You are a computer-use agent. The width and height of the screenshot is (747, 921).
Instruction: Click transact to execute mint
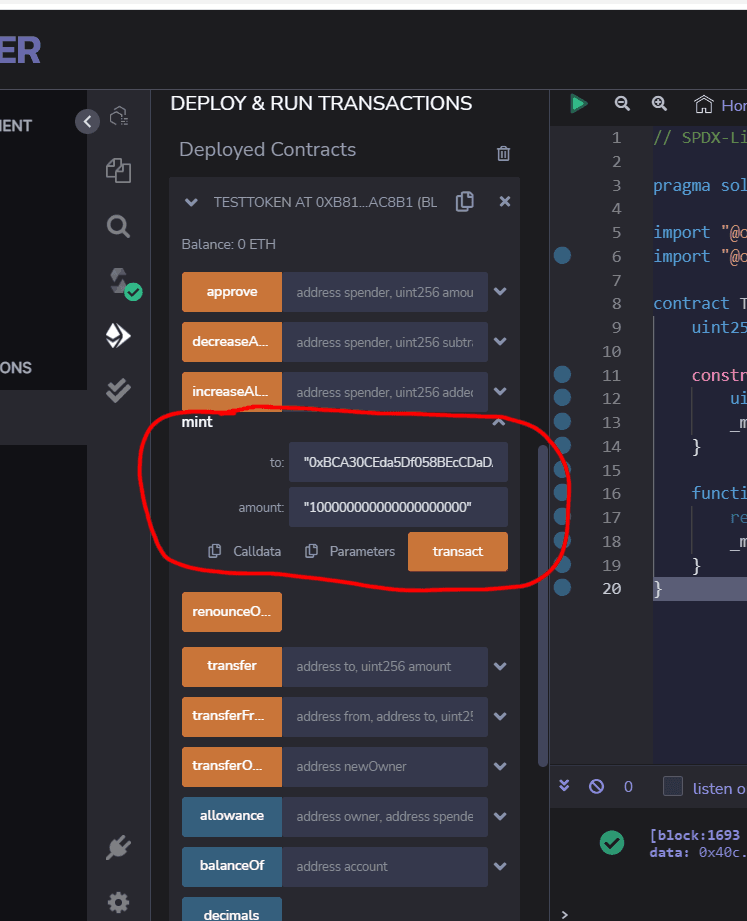tap(458, 552)
